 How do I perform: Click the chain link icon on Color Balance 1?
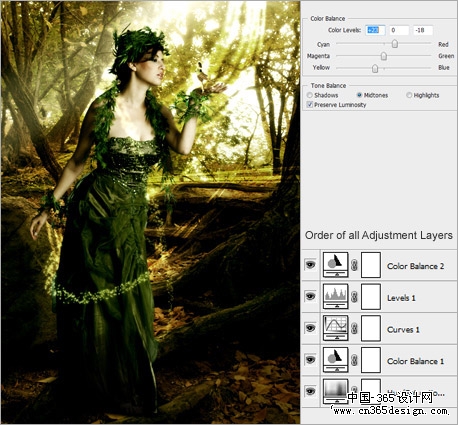point(354,360)
